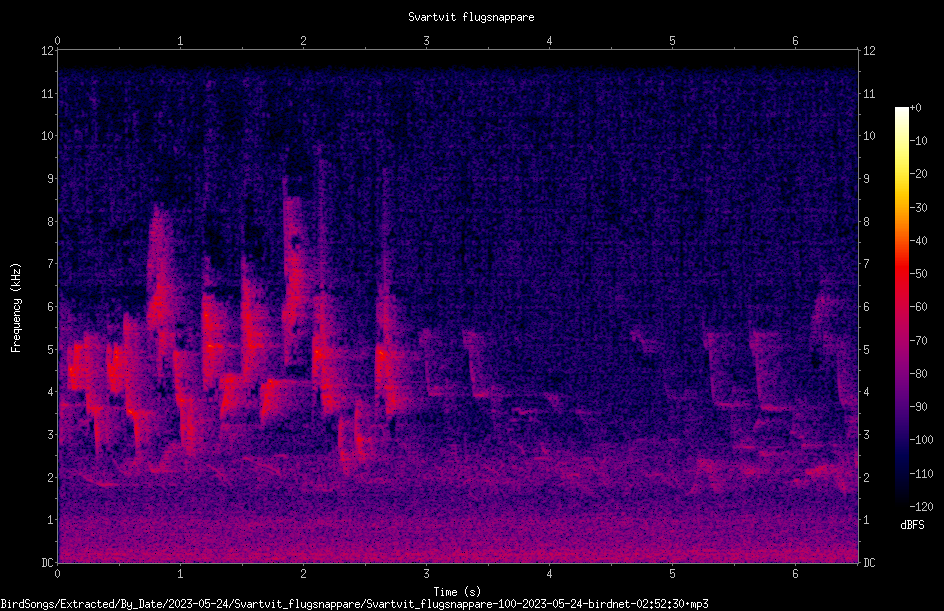Click the file path text at bottom

[x=354, y=604]
